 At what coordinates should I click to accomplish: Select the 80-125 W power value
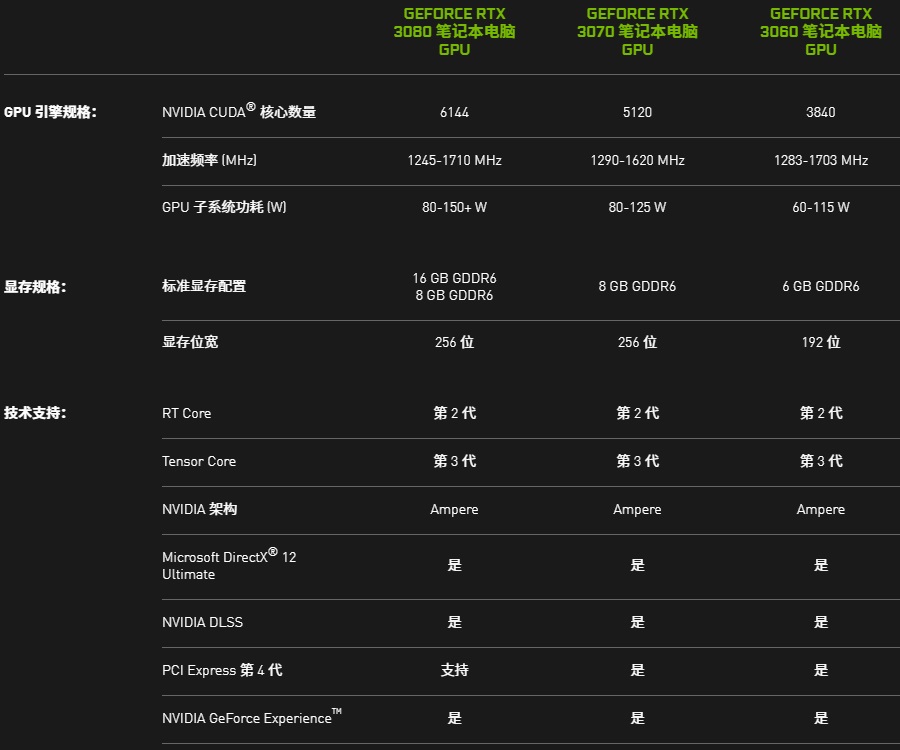[x=637, y=207]
